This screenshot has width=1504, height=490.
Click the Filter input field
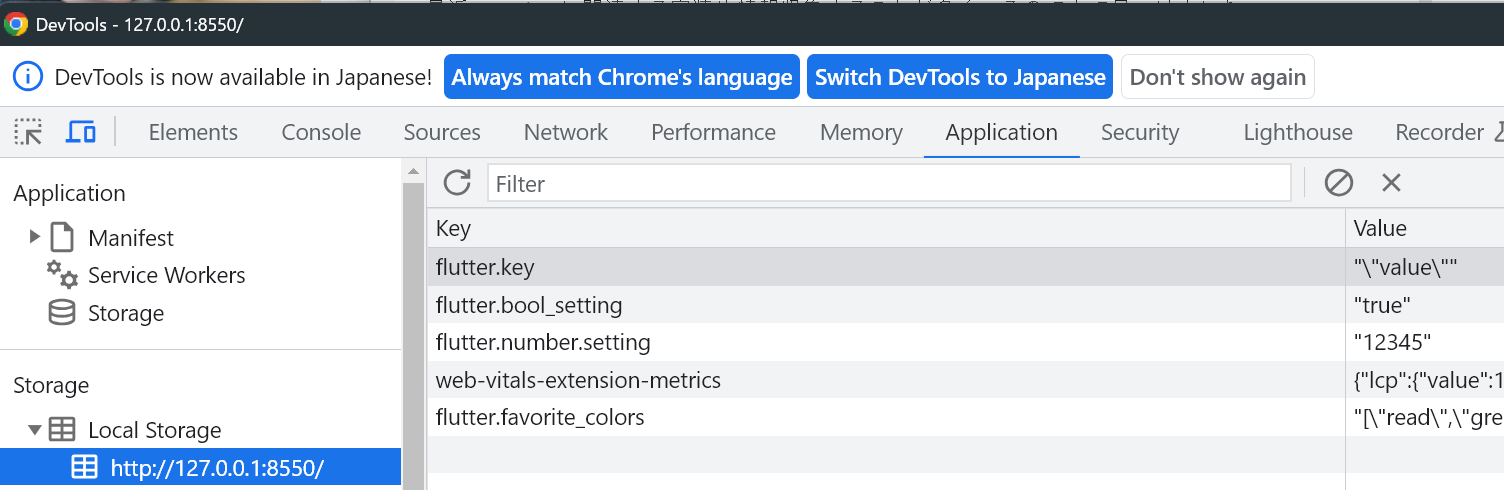(x=889, y=183)
